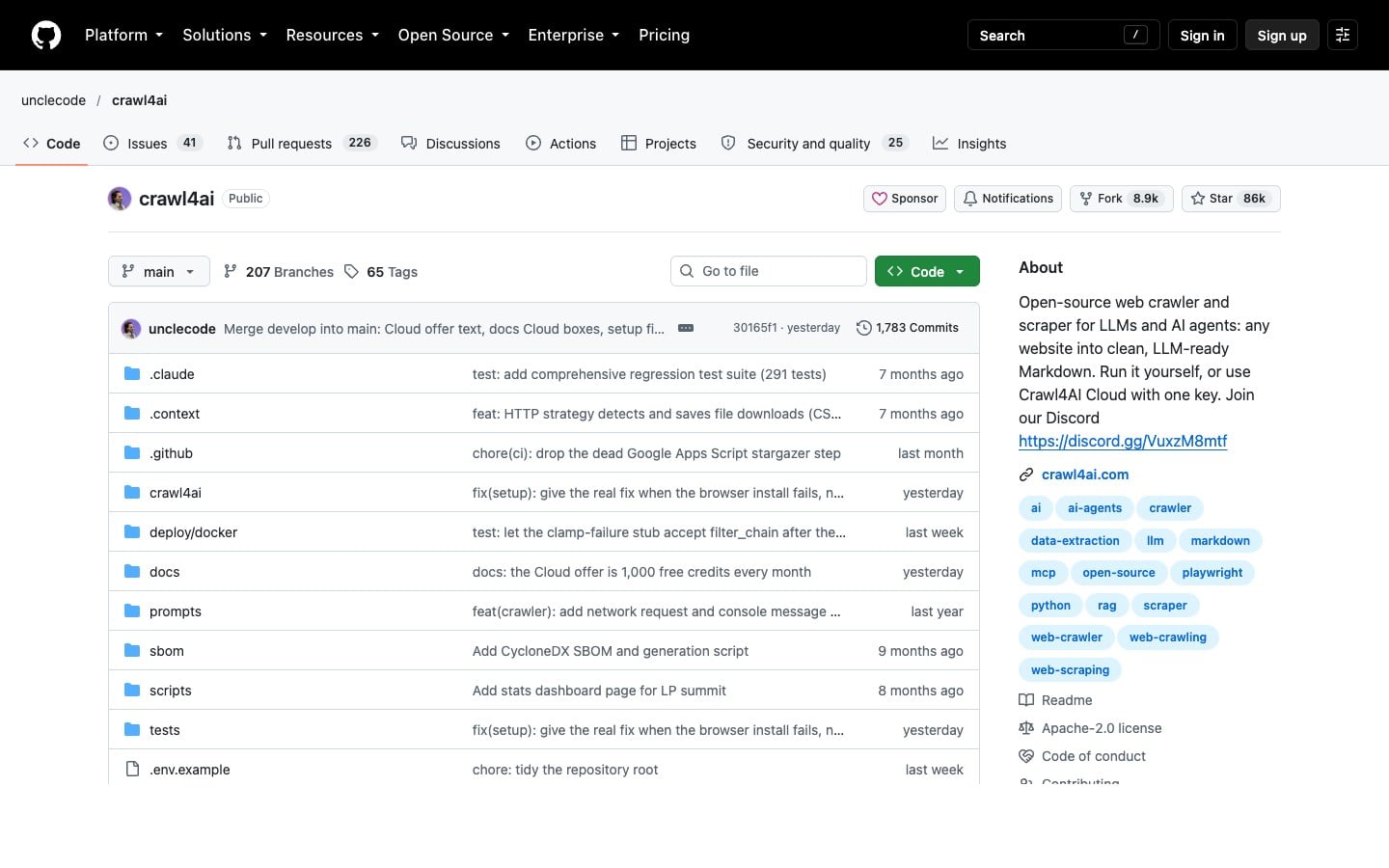Click the Projects table icon
Image resolution: width=1389 pixels, height=868 pixels.
click(x=629, y=143)
